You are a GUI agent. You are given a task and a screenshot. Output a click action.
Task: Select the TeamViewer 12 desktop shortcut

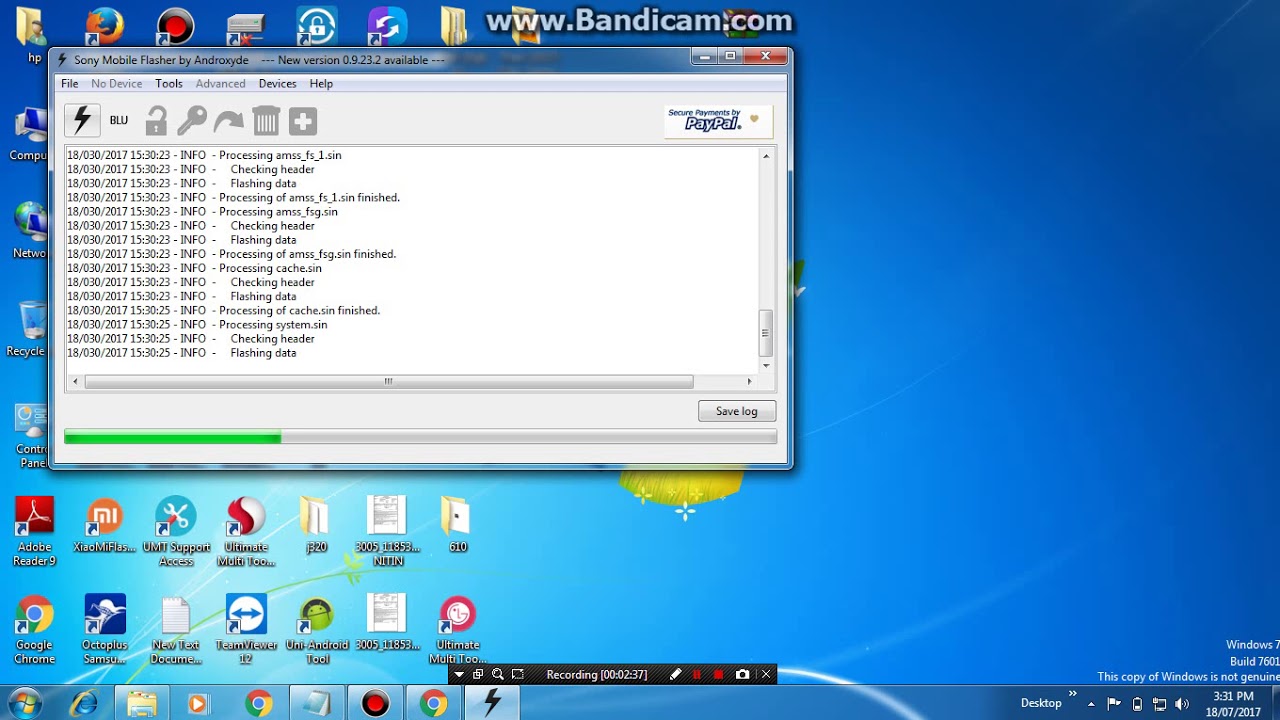[246, 630]
